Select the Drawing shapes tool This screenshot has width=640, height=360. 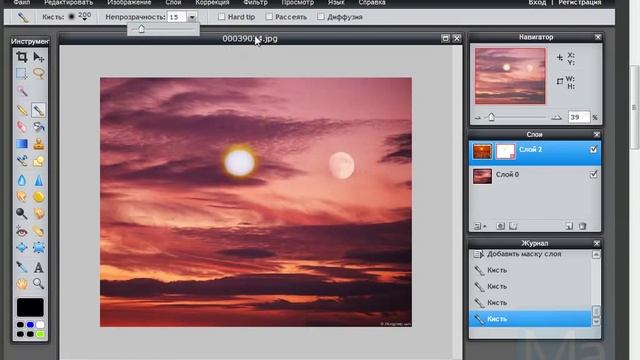(39, 161)
